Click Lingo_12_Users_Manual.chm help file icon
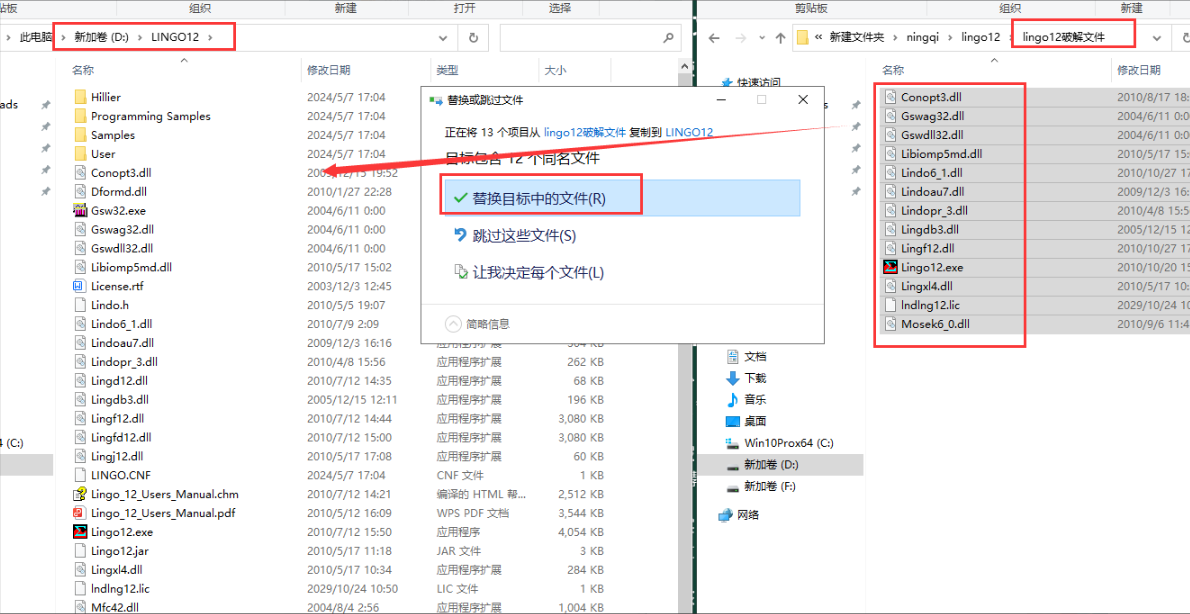 point(80,494)
